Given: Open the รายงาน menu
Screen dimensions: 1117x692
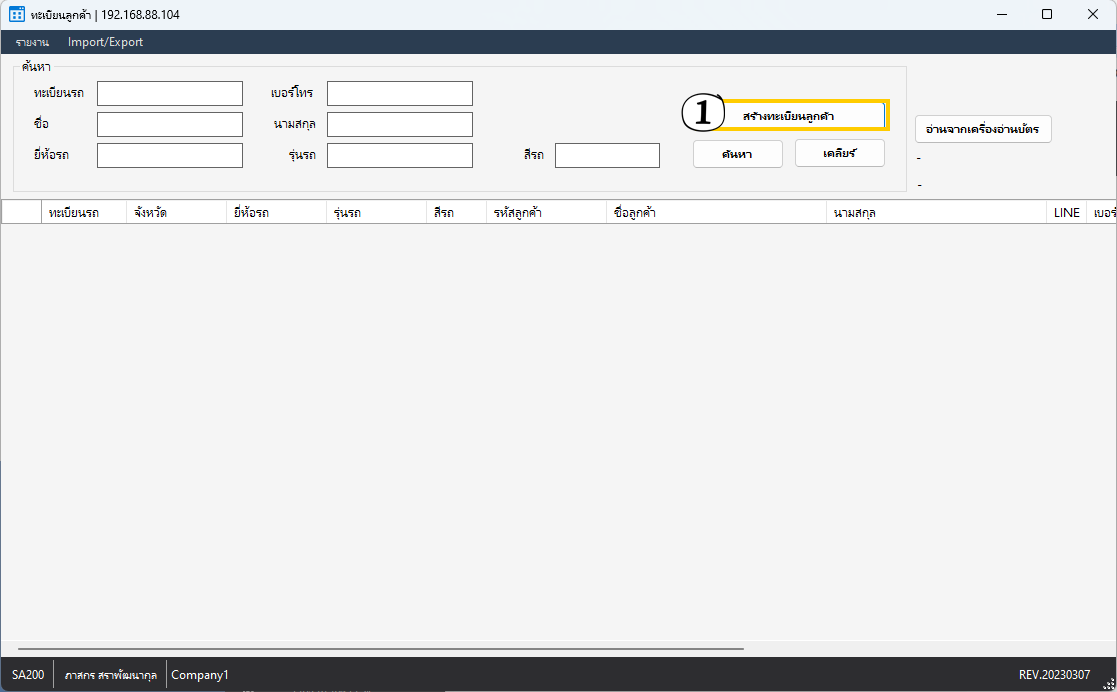Looking at the screenshot, I should coord(32,42).
